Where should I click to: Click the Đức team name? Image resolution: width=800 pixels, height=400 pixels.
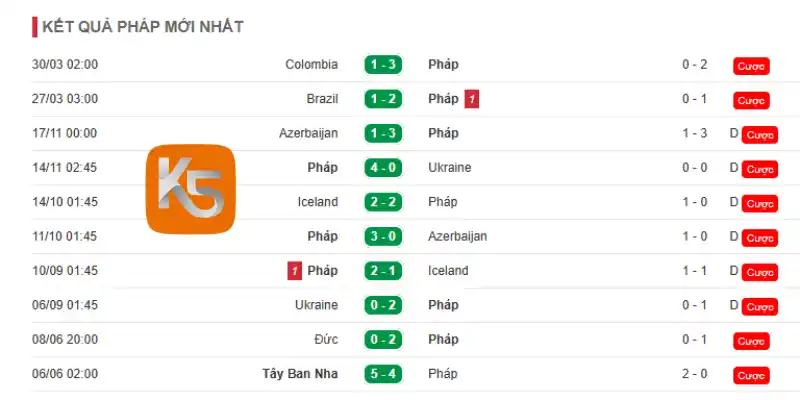[327, 339]
